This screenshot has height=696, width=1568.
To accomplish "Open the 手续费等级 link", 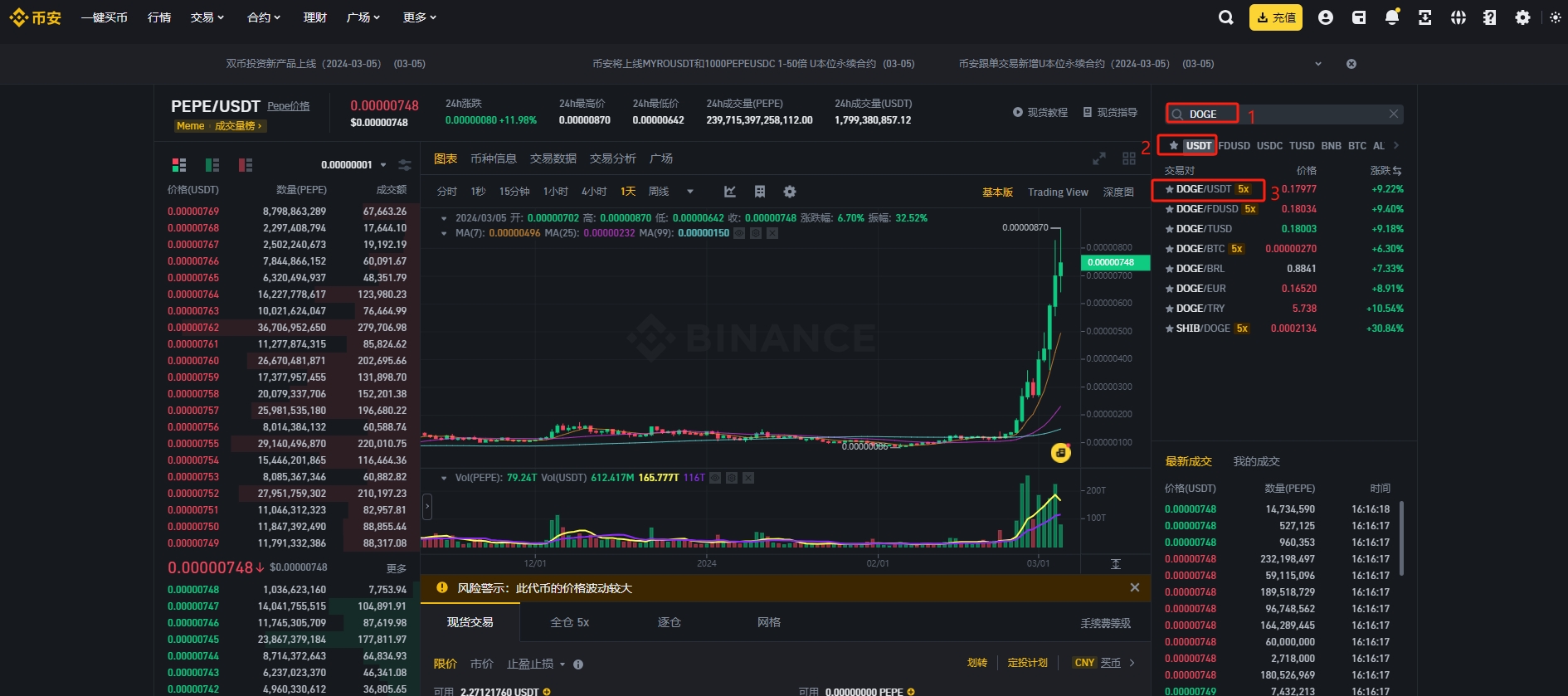I will click(1106, 623).
